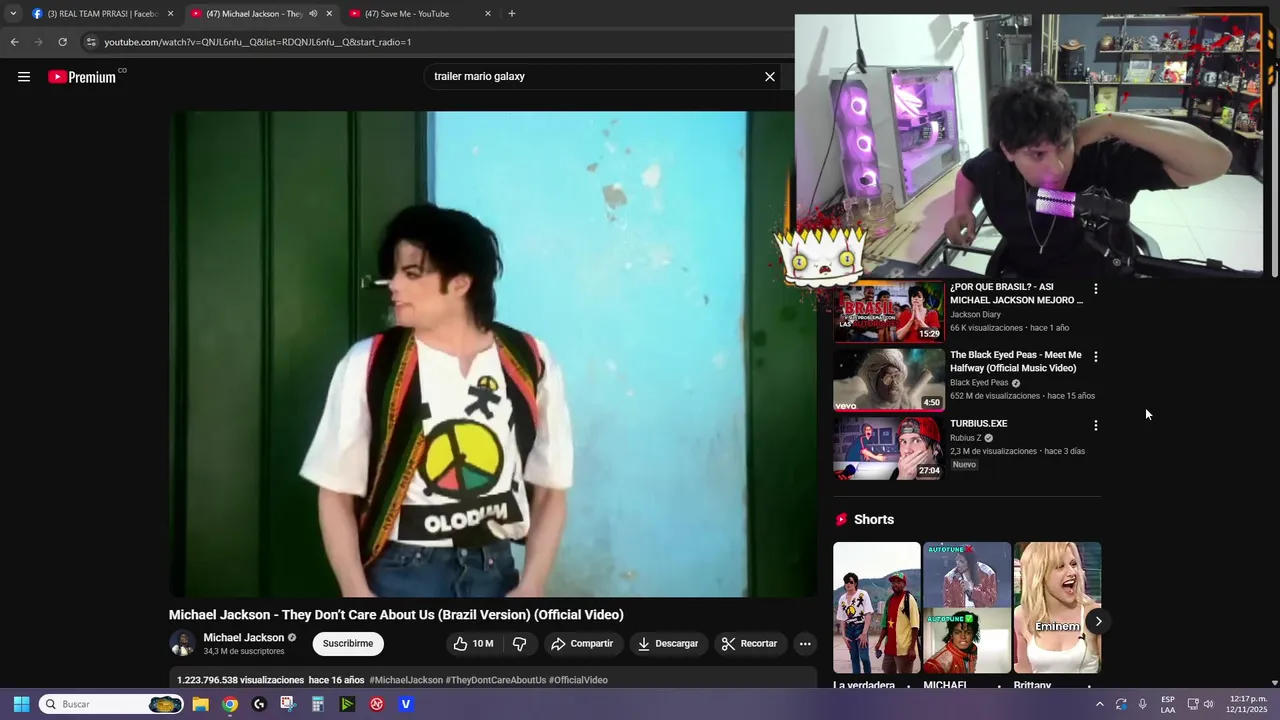Download the video with Descargar
Image resolution: width=1280 pixels, height=720 pixels.
(x=668, y=644)
